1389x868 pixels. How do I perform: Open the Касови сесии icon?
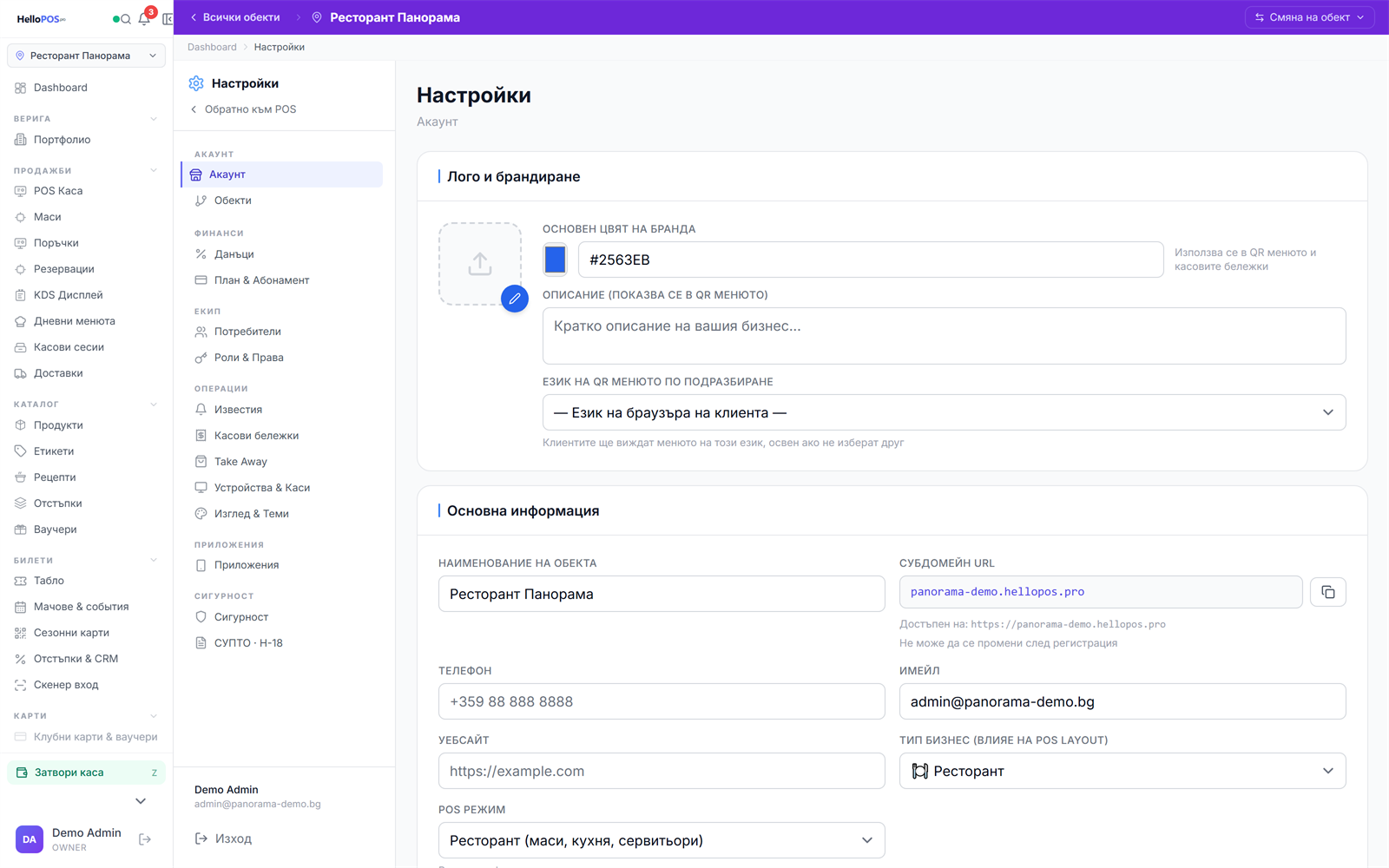(x=21, y=347)
